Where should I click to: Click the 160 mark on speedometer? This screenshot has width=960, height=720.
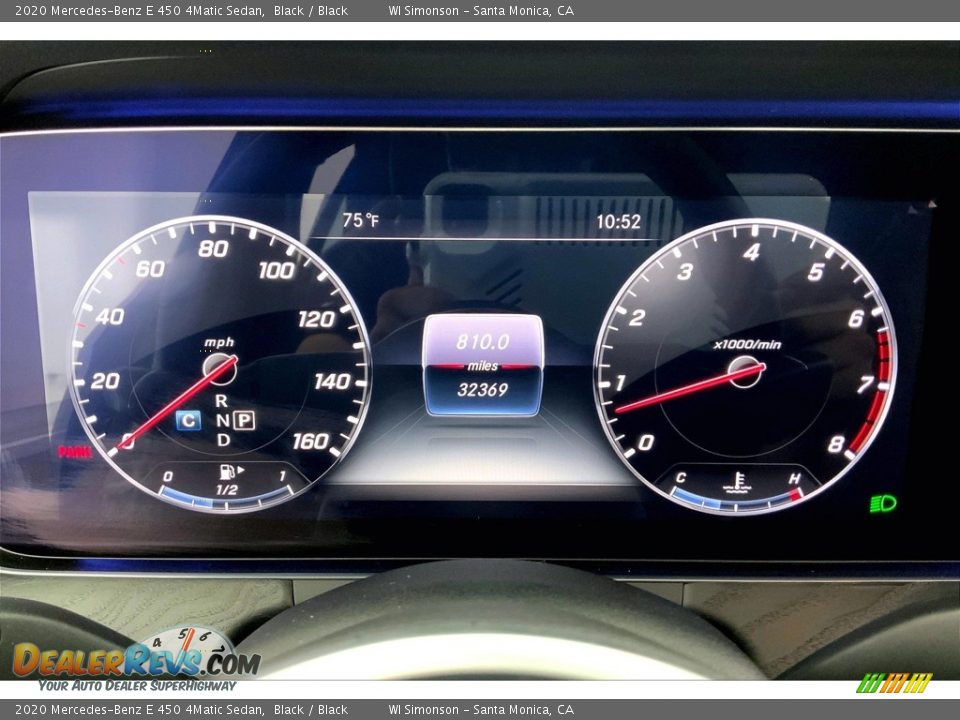(x=310, y=441)
